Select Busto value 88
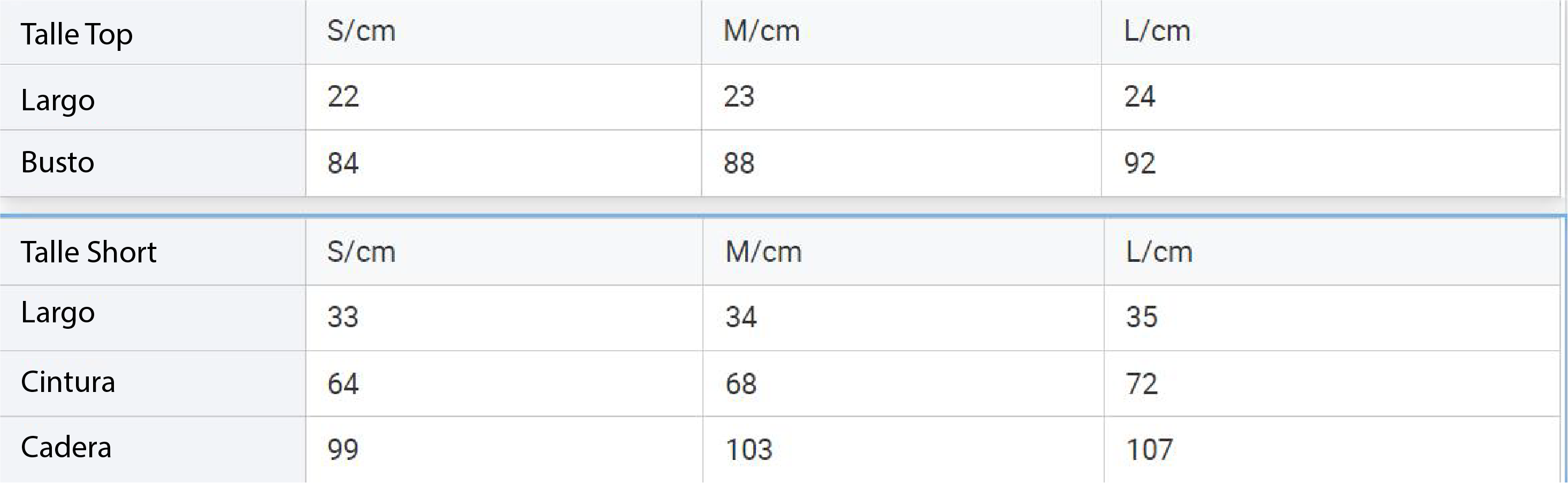The height and width of the screenshot is (483, 1568). (739, 163)
